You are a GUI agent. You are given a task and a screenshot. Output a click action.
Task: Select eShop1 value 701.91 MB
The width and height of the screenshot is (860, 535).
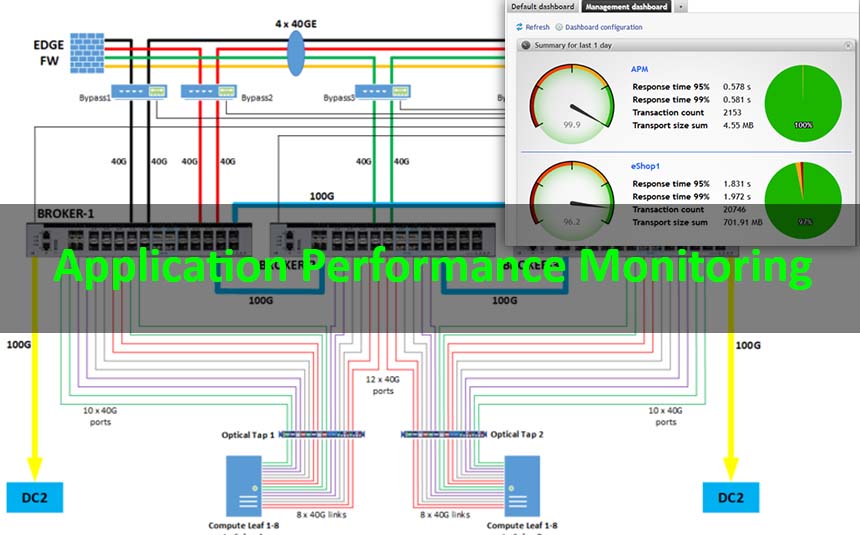742,222
